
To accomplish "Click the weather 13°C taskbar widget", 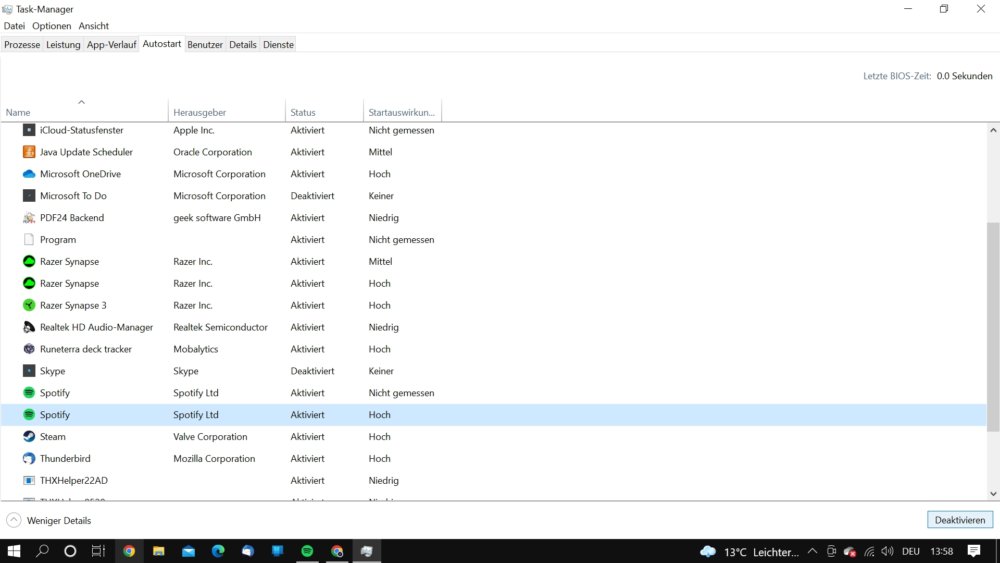I will click(x=749, y=552).
